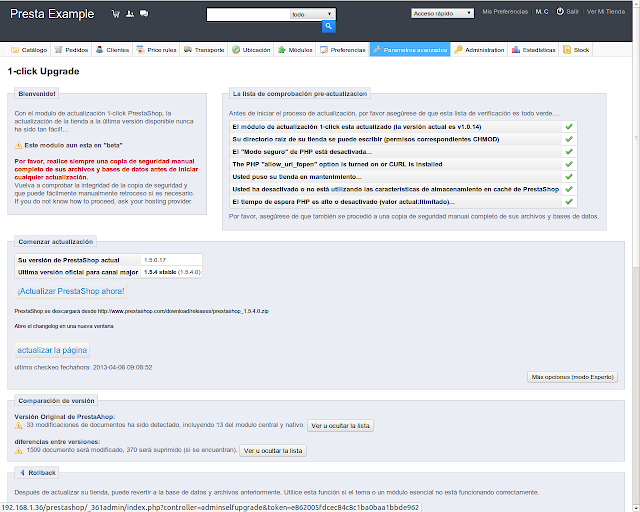Click the beta warning triangle icon

coord(18,145)
